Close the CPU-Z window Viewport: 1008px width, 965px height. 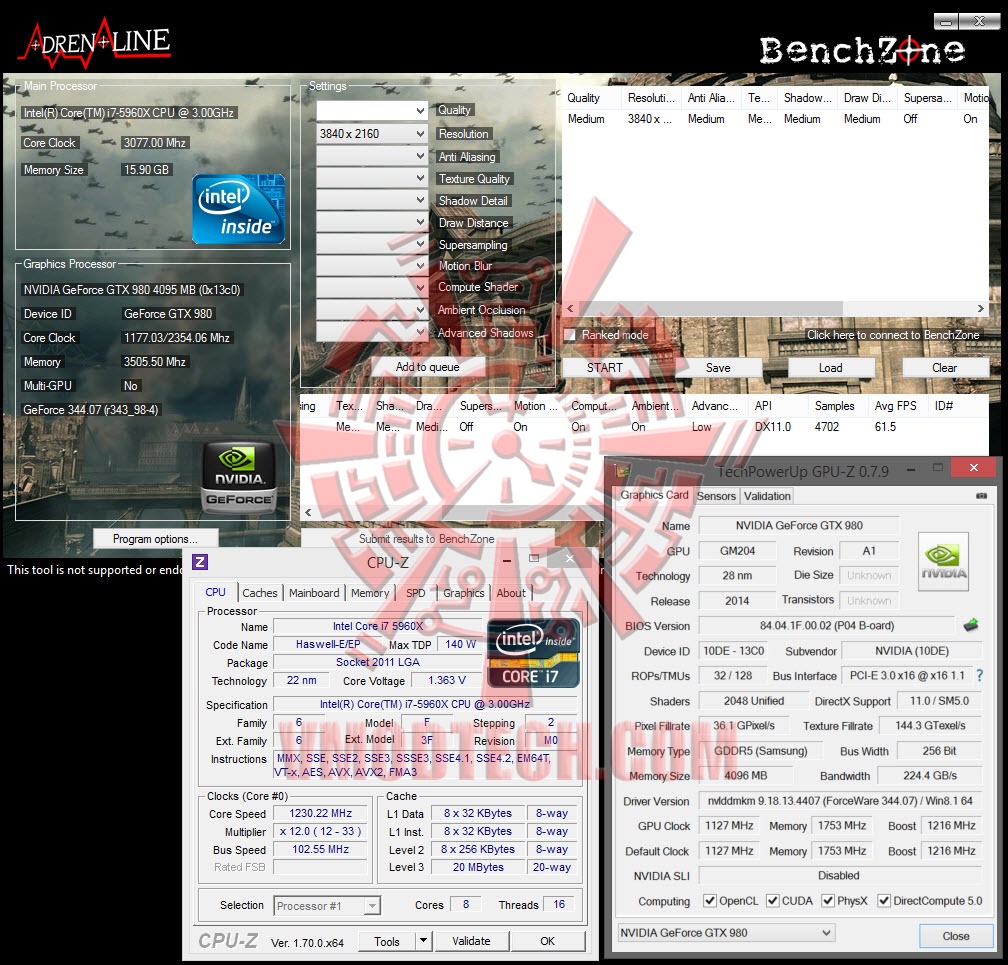570,559
